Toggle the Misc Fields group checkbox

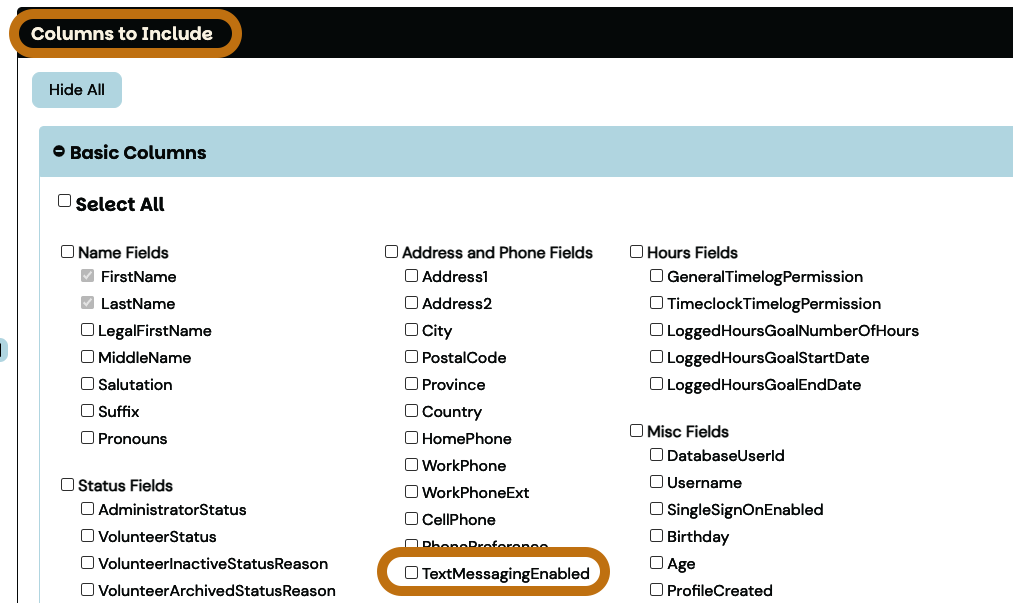click(x=637, y=431)
